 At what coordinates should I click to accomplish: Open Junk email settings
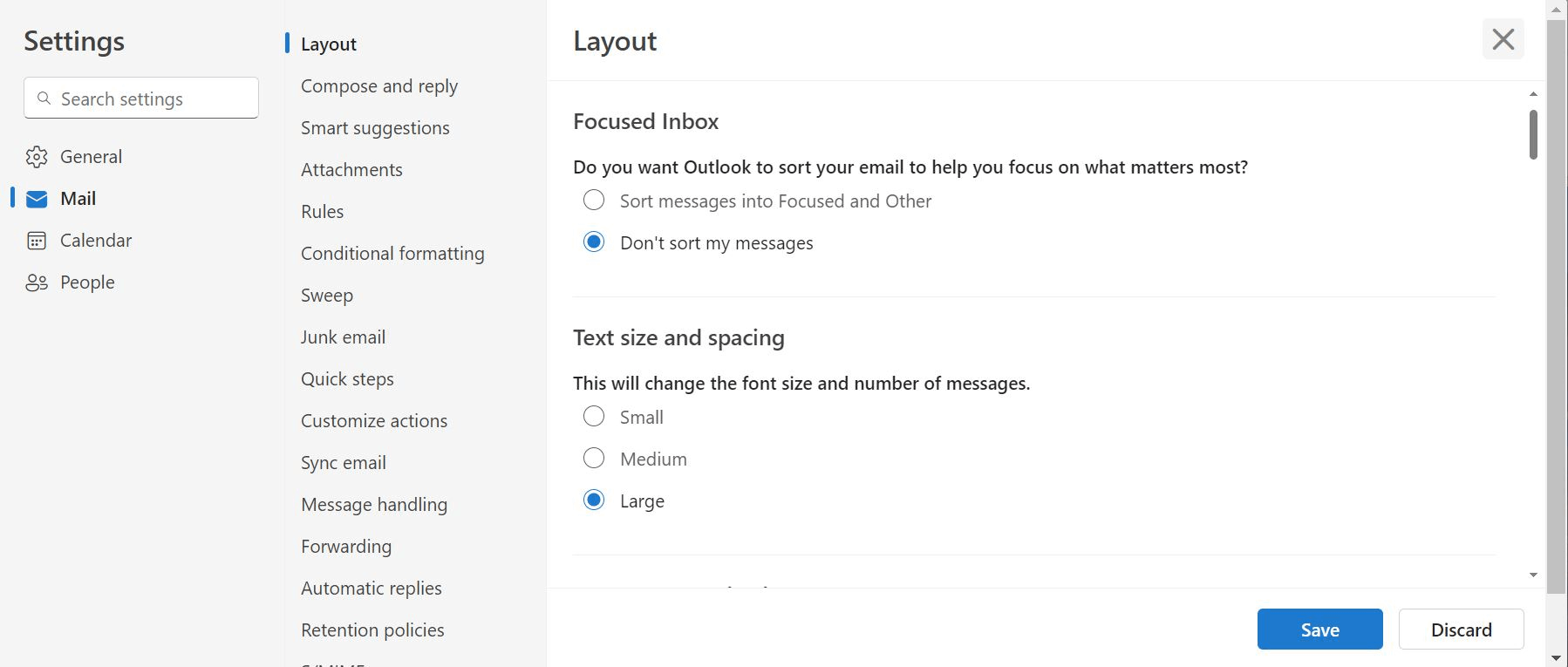(x=343, y=337)
